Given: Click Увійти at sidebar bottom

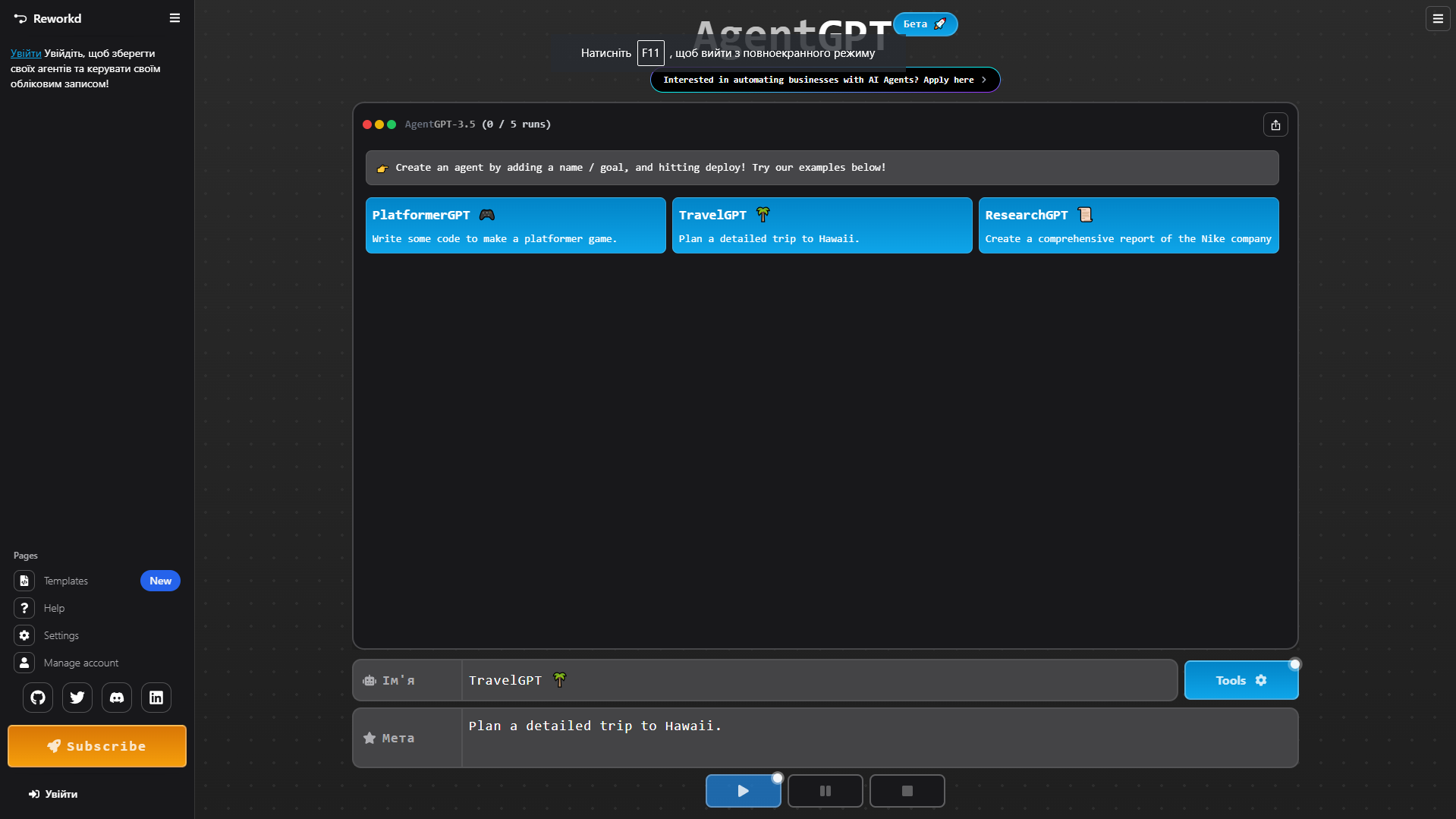Looking at the screenshot, I should coord(53,794).
